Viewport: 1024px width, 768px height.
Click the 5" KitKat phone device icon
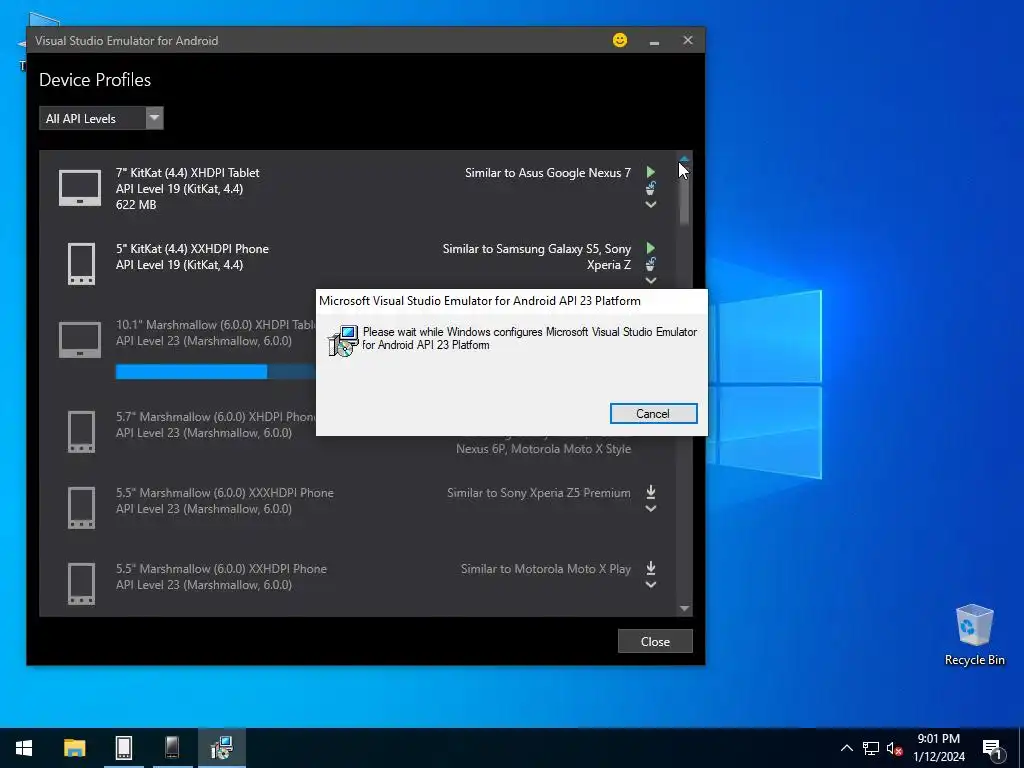pos(81,264)
